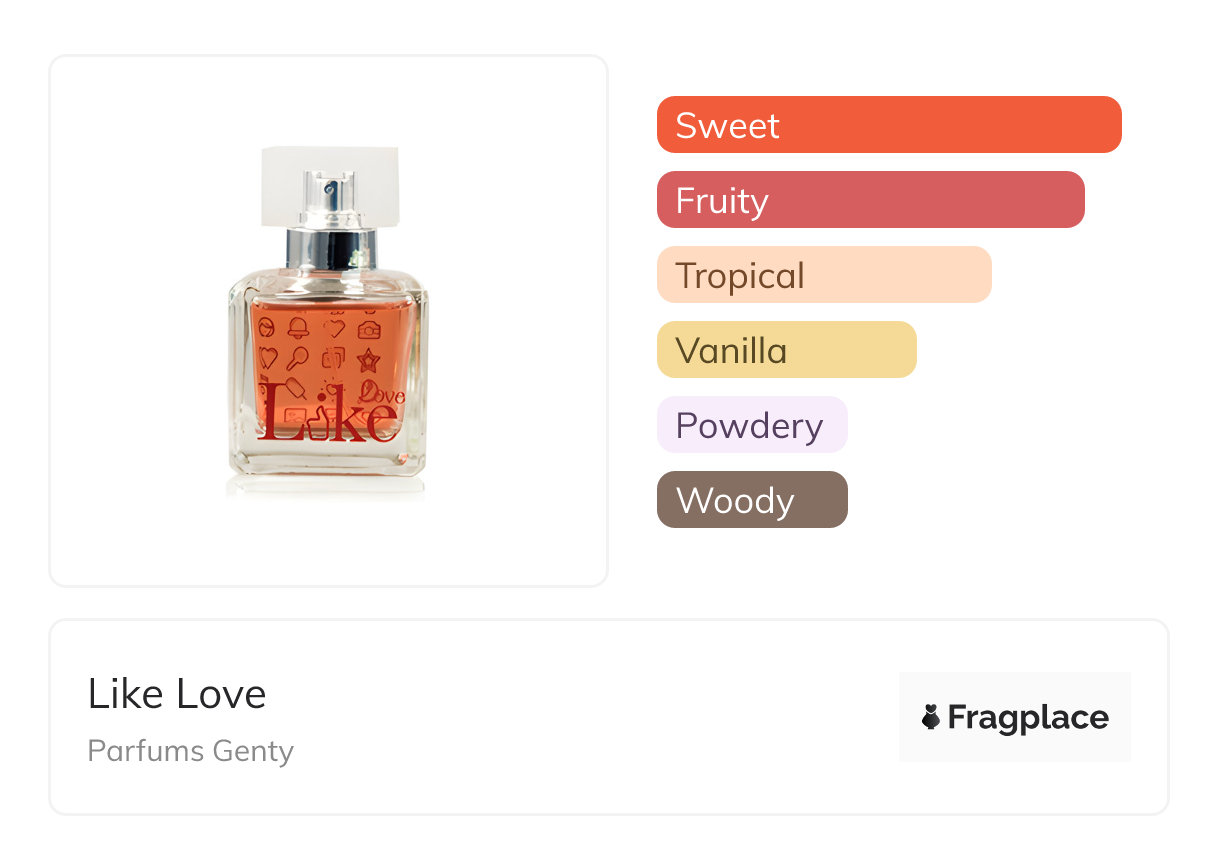
Task: Click the magnifier icon on the bottle
Action: (299, 358)
